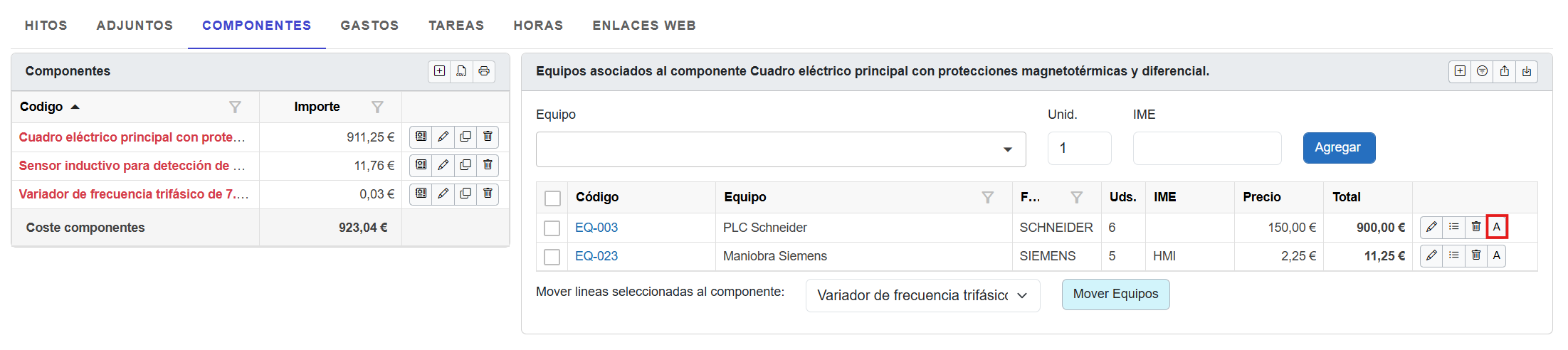Screen dimensions: 1568x350
Task: Delete the EQ-023 Maniobra Siemens row
Action: pyautogui.click(x=1476, y=255)
